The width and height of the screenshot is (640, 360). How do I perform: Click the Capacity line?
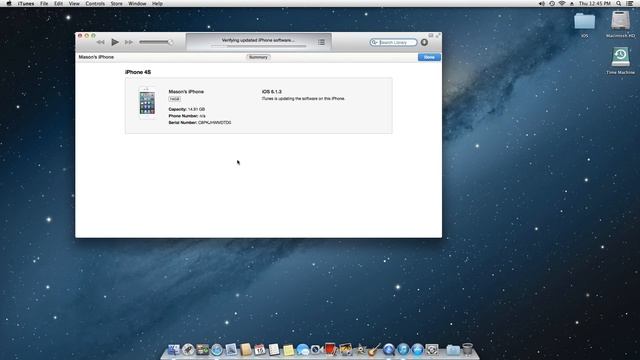click(187, 109)
